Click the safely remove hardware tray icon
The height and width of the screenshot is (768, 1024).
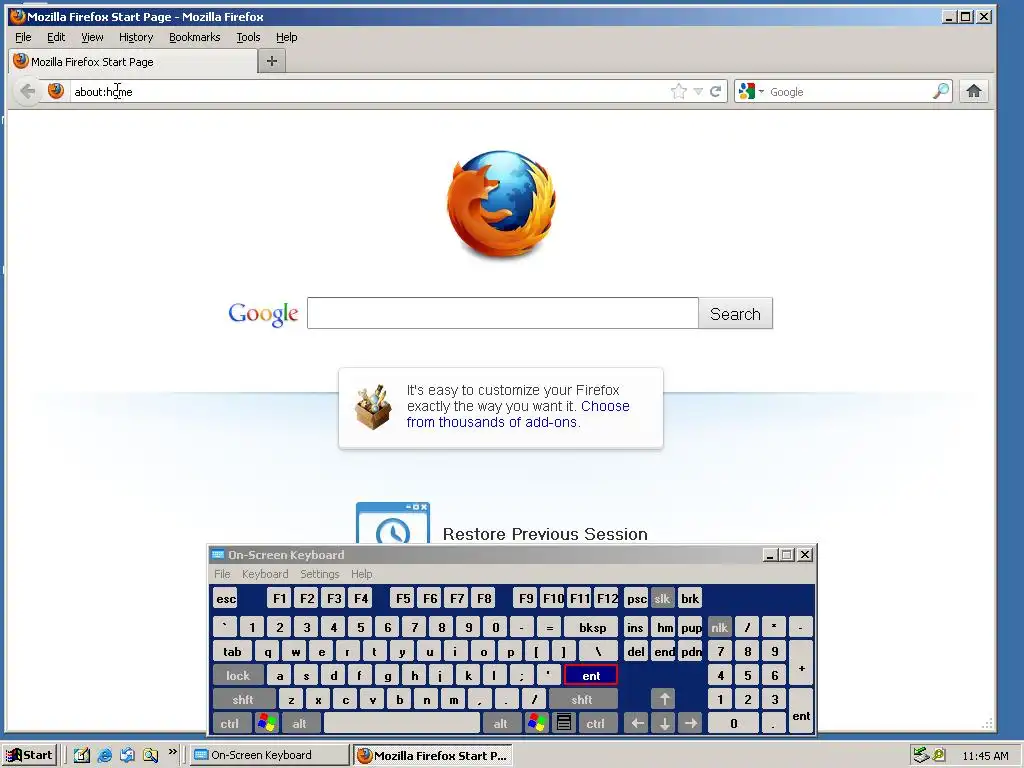click(x=921, y=755)
